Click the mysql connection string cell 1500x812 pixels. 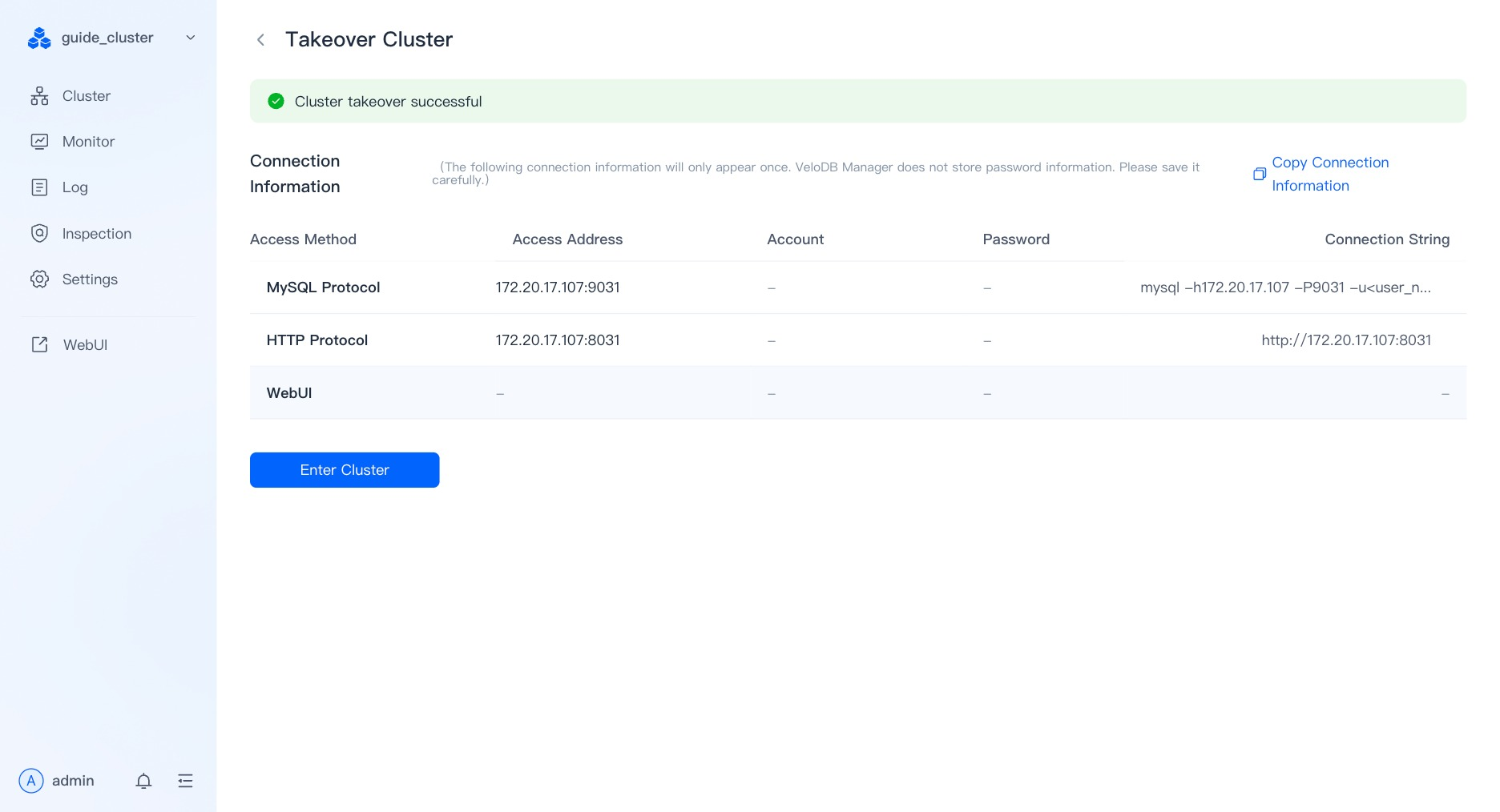pyautogui.click(x=1285, y=287)
